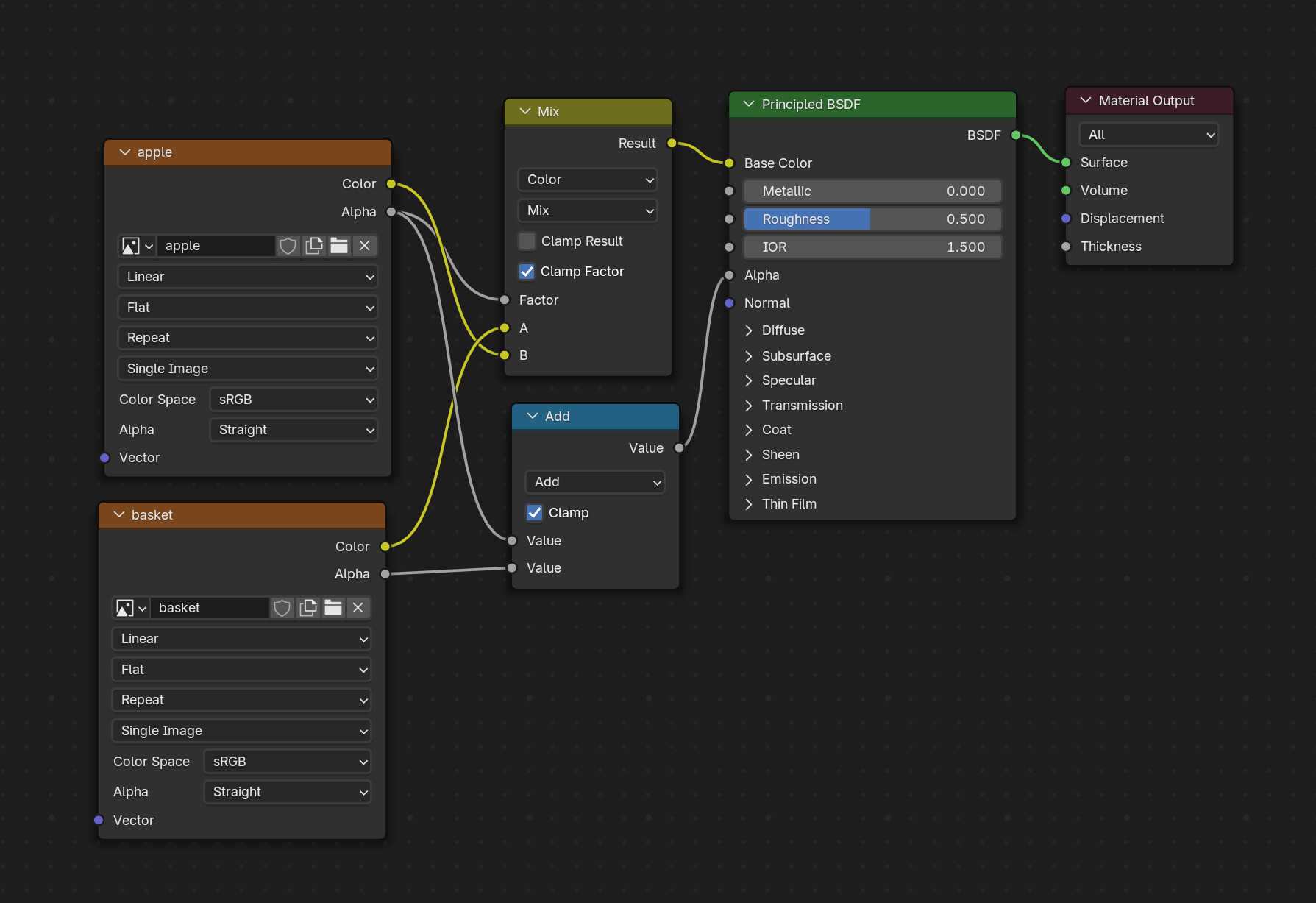Open apple node Single Image source dropdown
Screen dimensions: 1316x903
(248, 369)
